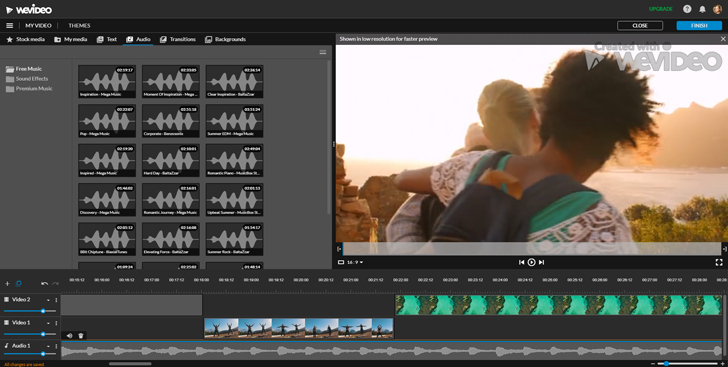This screenshot has width=728, height=367.
Task: Adjust the timeline zoom slider
Action: click(687, 363)
